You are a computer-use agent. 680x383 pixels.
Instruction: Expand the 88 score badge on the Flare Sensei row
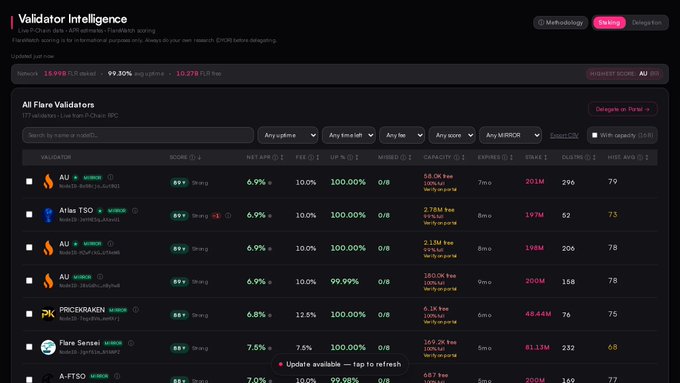click(x=179, y=348)
